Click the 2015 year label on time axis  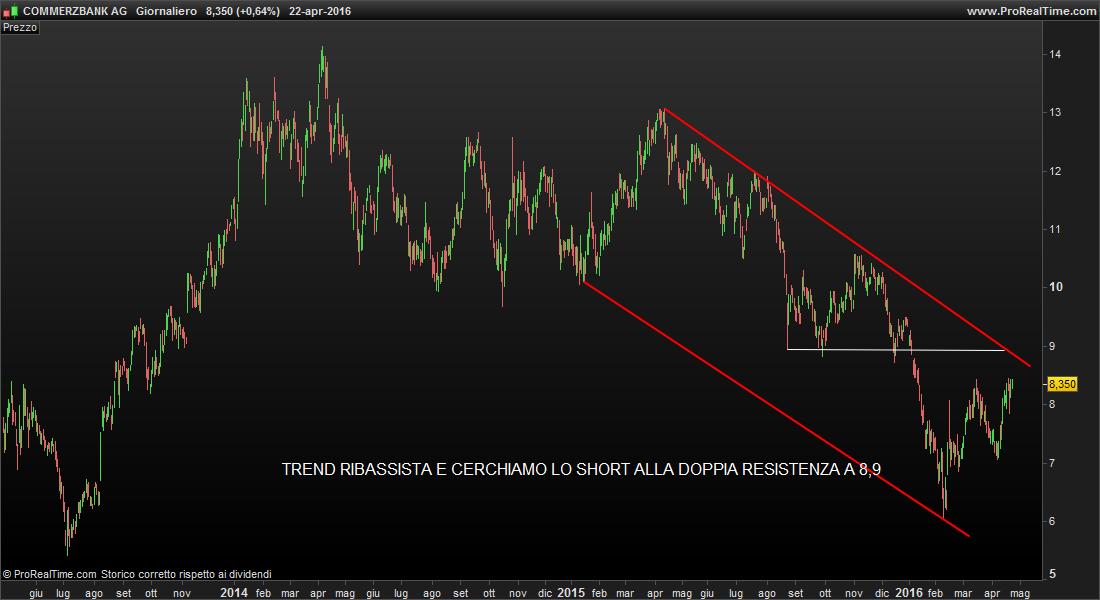click(x=570, y=592)
